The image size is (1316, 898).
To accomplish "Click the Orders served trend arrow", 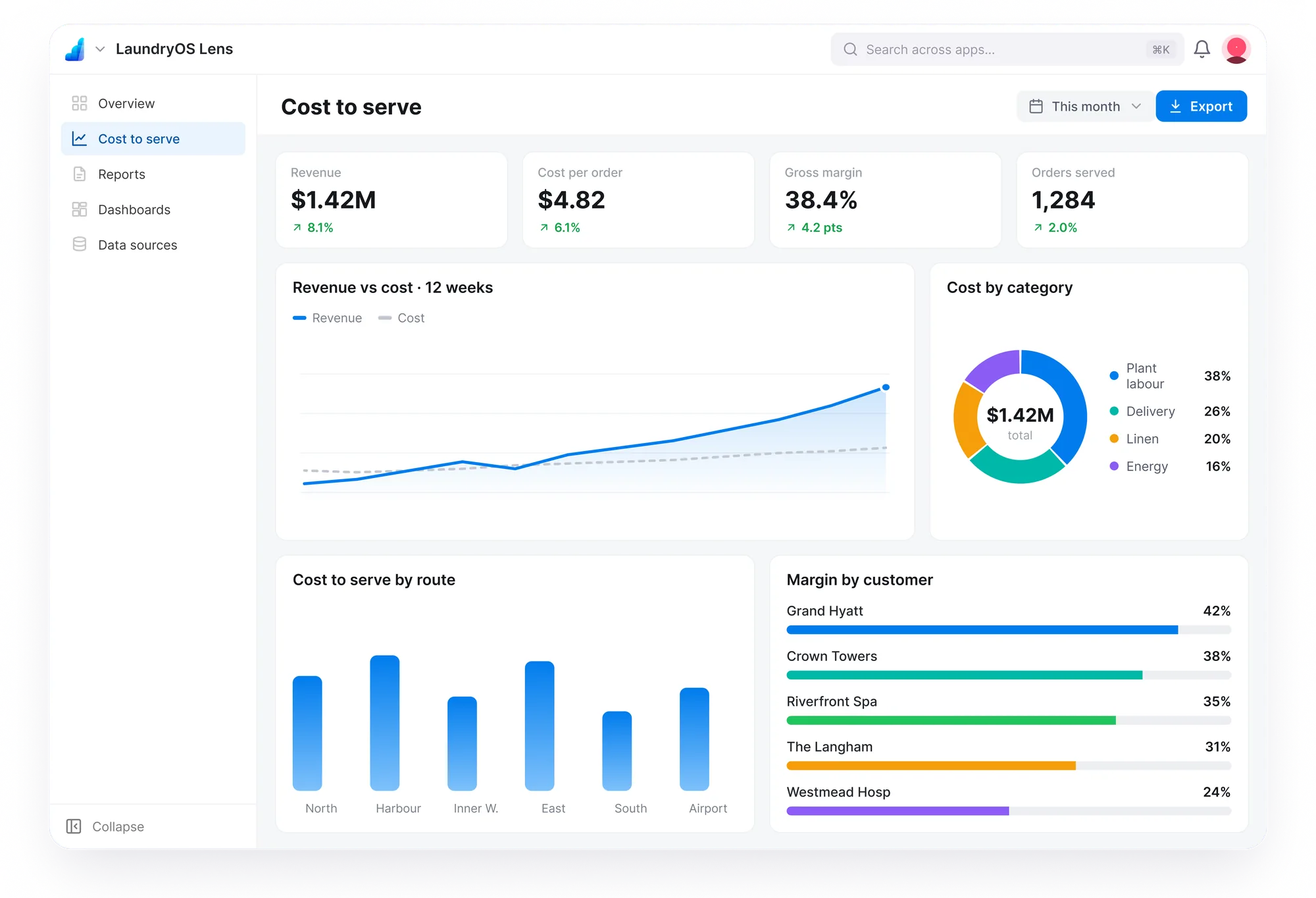I will [1038, 227].
